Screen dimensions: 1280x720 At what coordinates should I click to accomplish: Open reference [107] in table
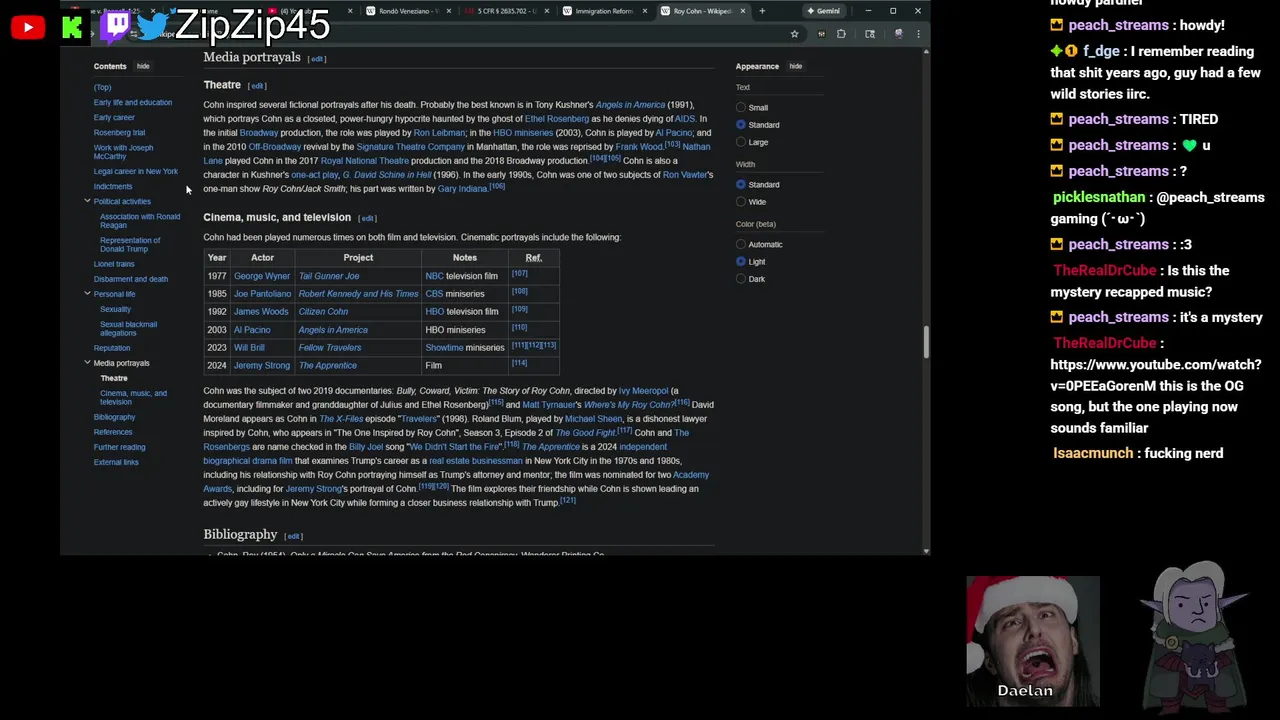[x=519, y=274]
